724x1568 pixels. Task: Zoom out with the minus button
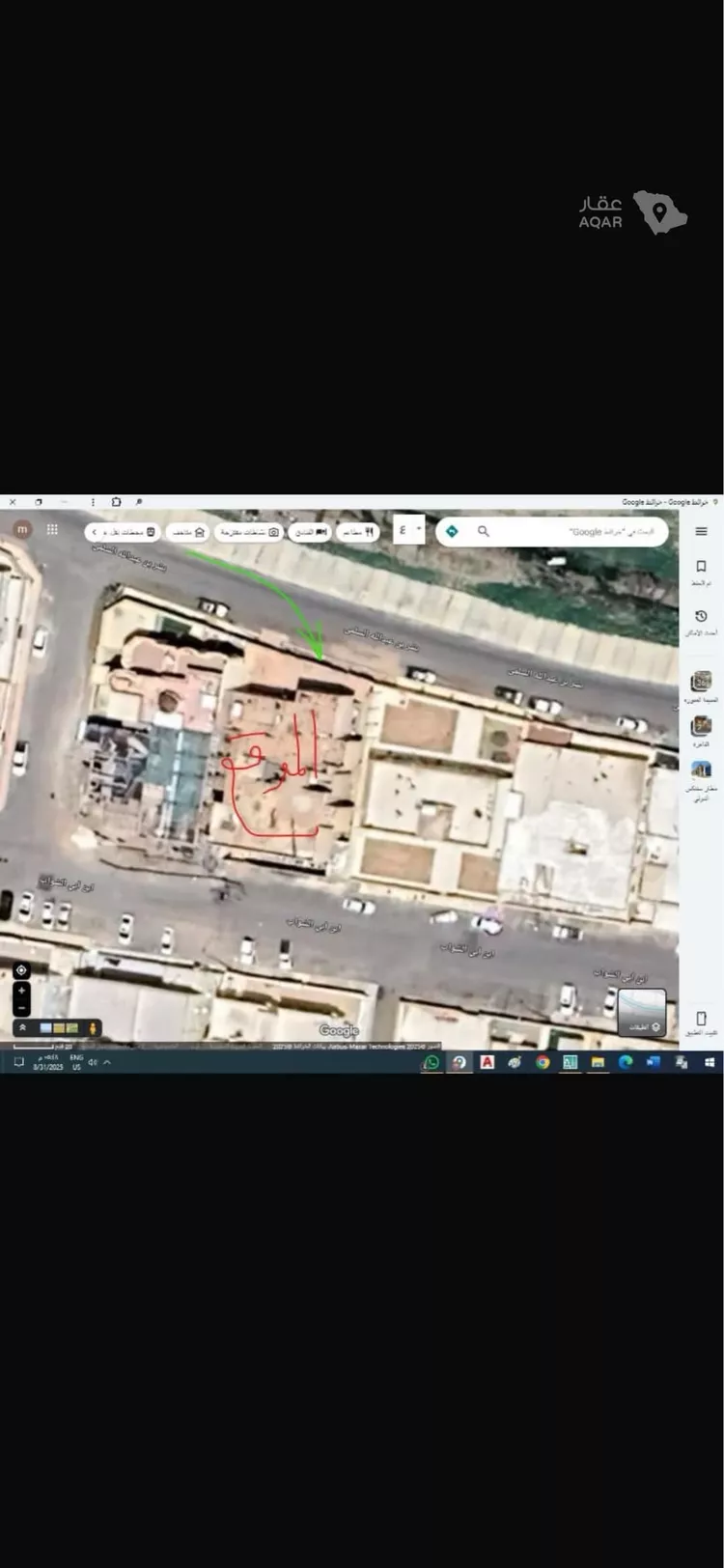click(21, 1008)
